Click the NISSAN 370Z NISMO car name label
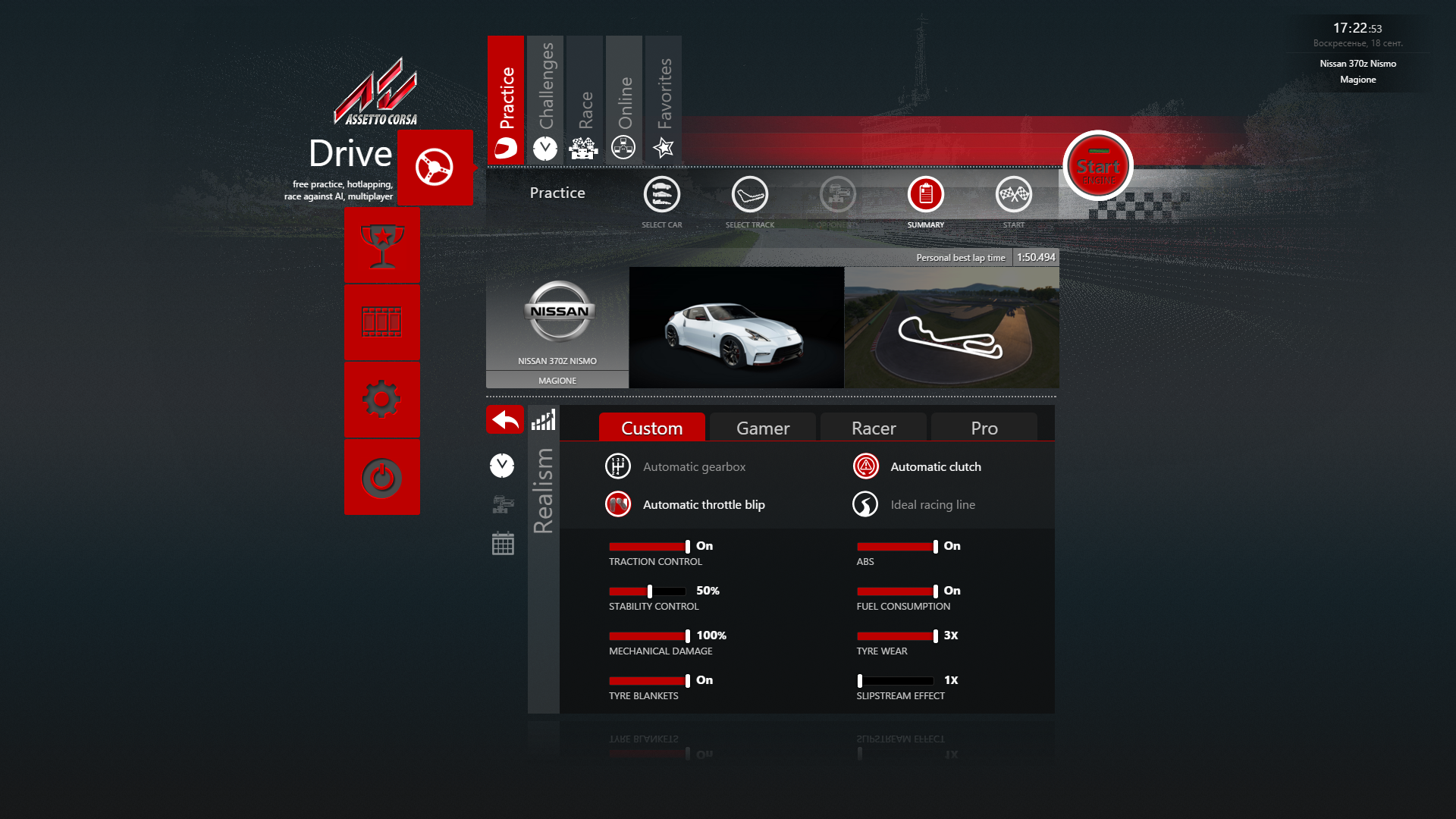The image size is (1456, 819). (557, 361)
